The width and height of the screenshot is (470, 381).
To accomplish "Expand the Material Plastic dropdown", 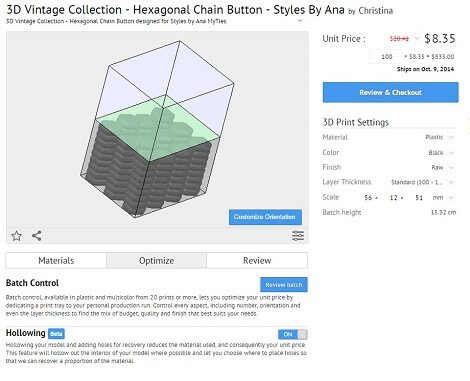I will click(x=451, y=137).
